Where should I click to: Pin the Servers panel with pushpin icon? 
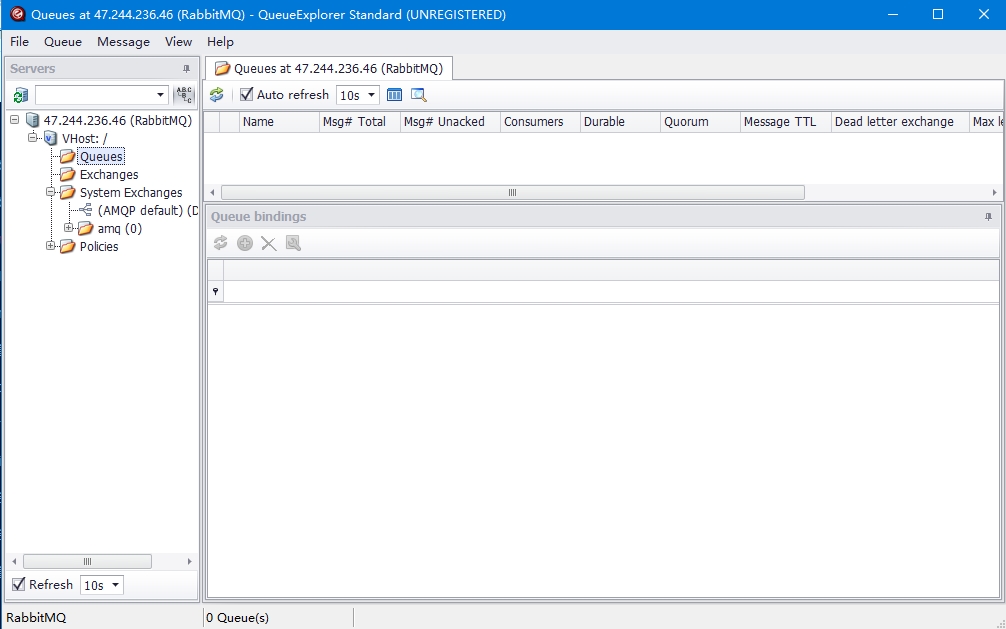186,69
